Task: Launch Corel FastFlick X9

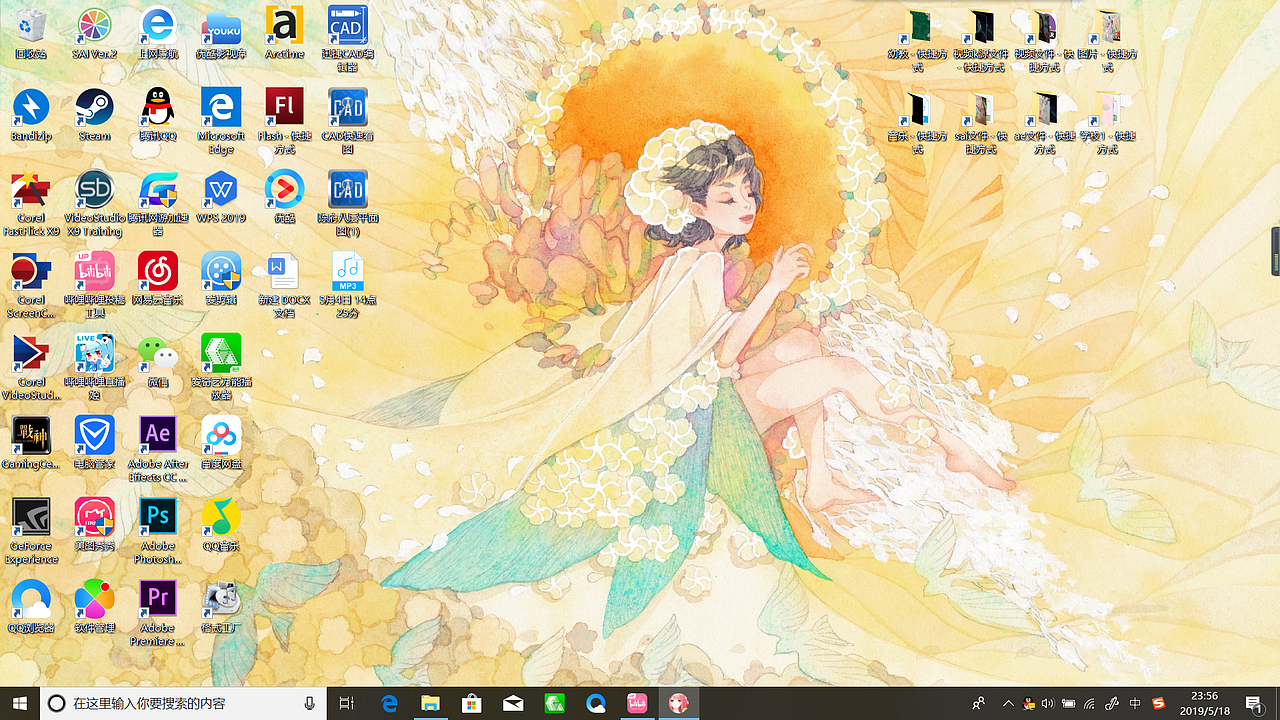Action: (x=31, y=204)
